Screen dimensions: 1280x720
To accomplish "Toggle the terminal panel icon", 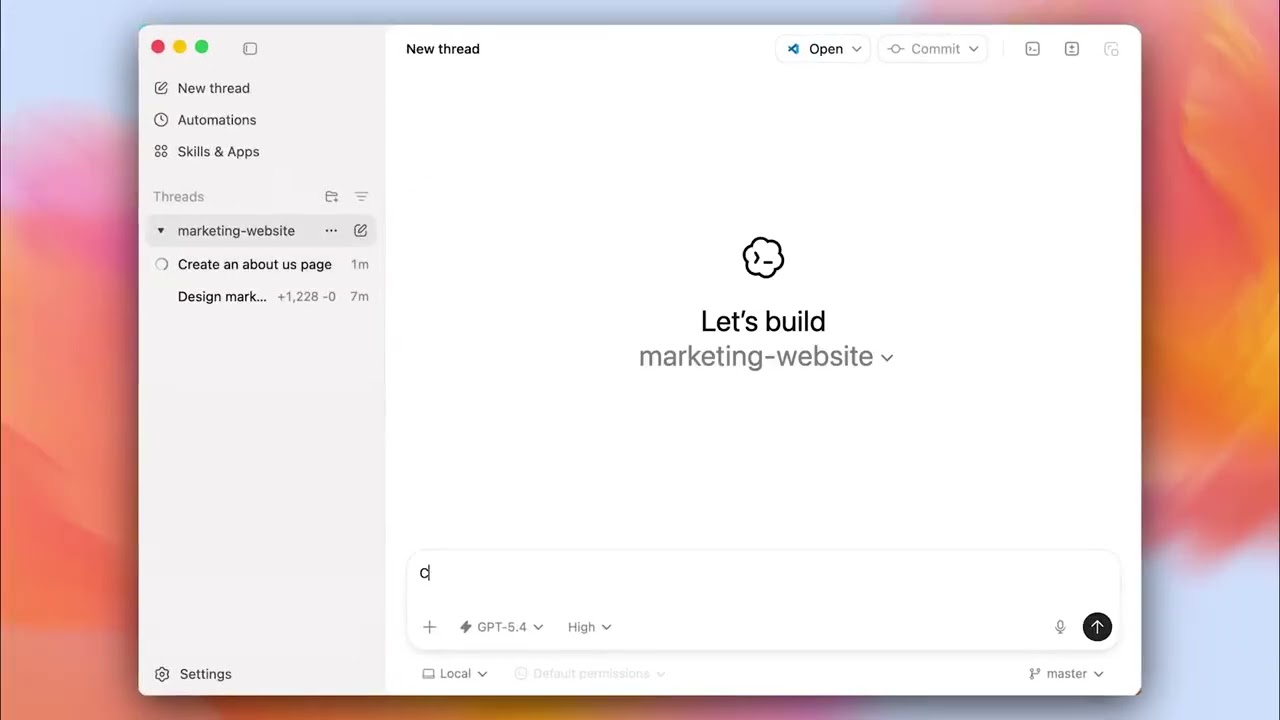I will point(1033,49).
